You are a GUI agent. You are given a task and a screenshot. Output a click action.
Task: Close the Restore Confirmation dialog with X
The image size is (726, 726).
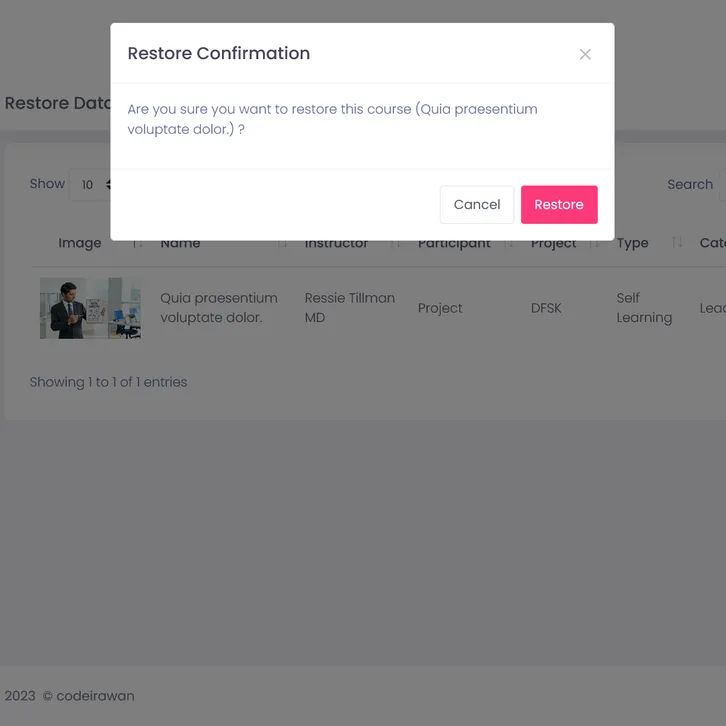tap(585, 54)
